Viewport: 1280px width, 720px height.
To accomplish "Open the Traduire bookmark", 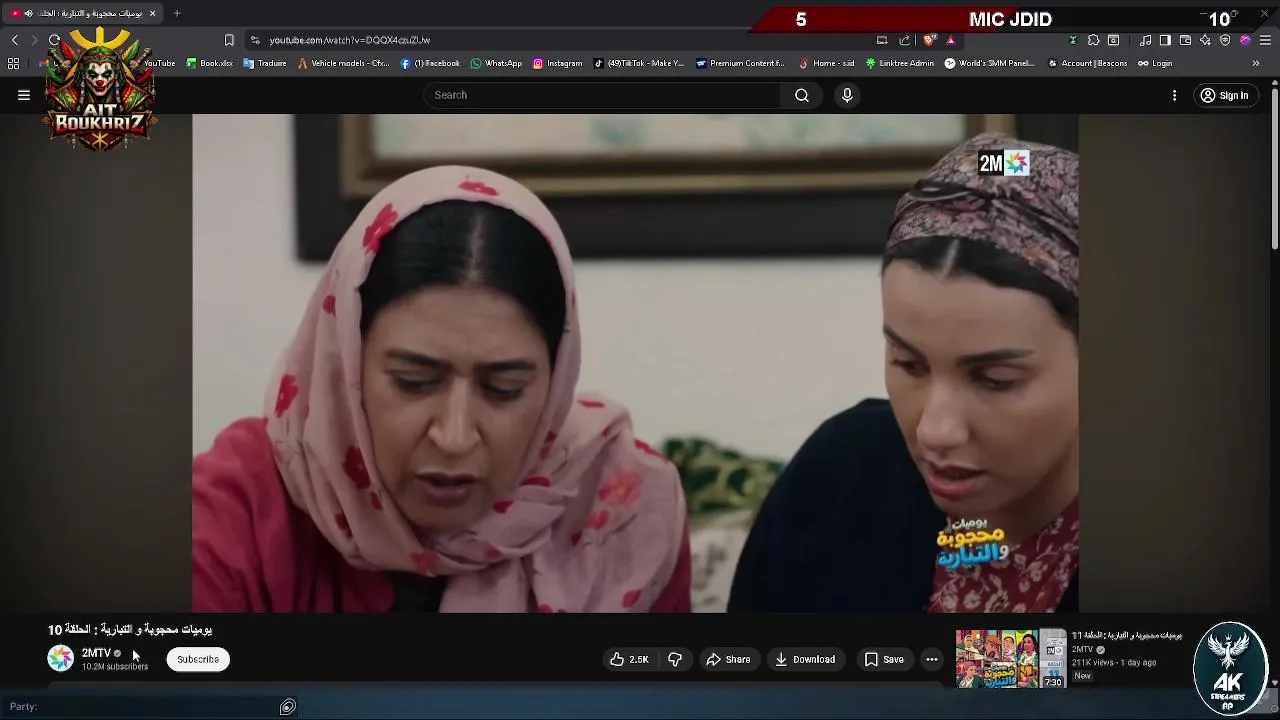I will (x=265, y=63).
